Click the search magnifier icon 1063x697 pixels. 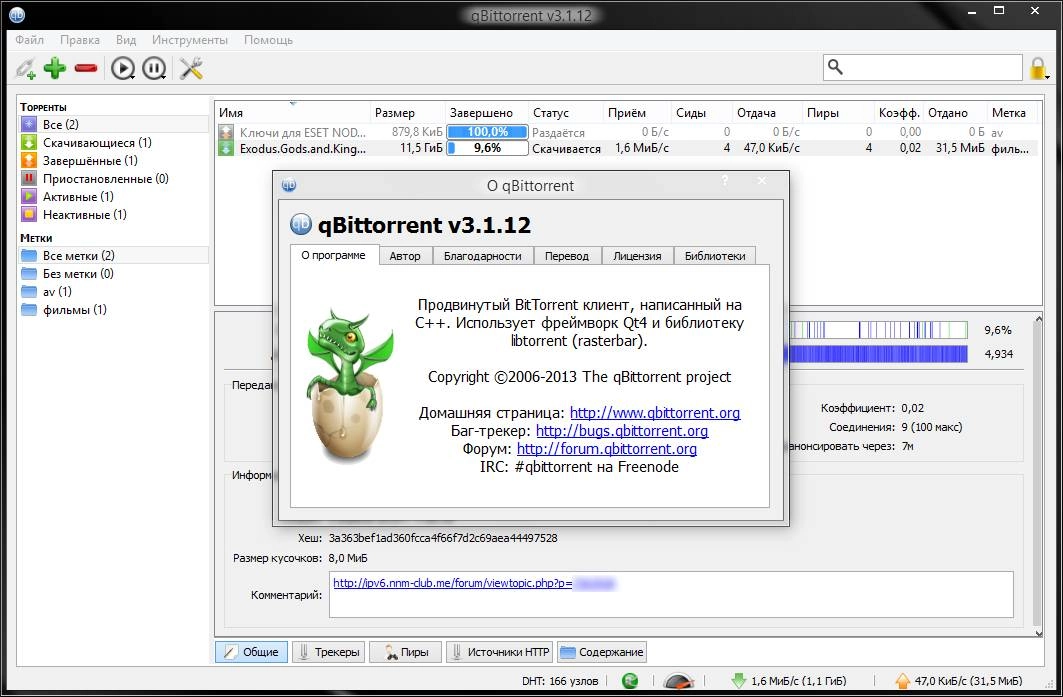pos(836,66)
